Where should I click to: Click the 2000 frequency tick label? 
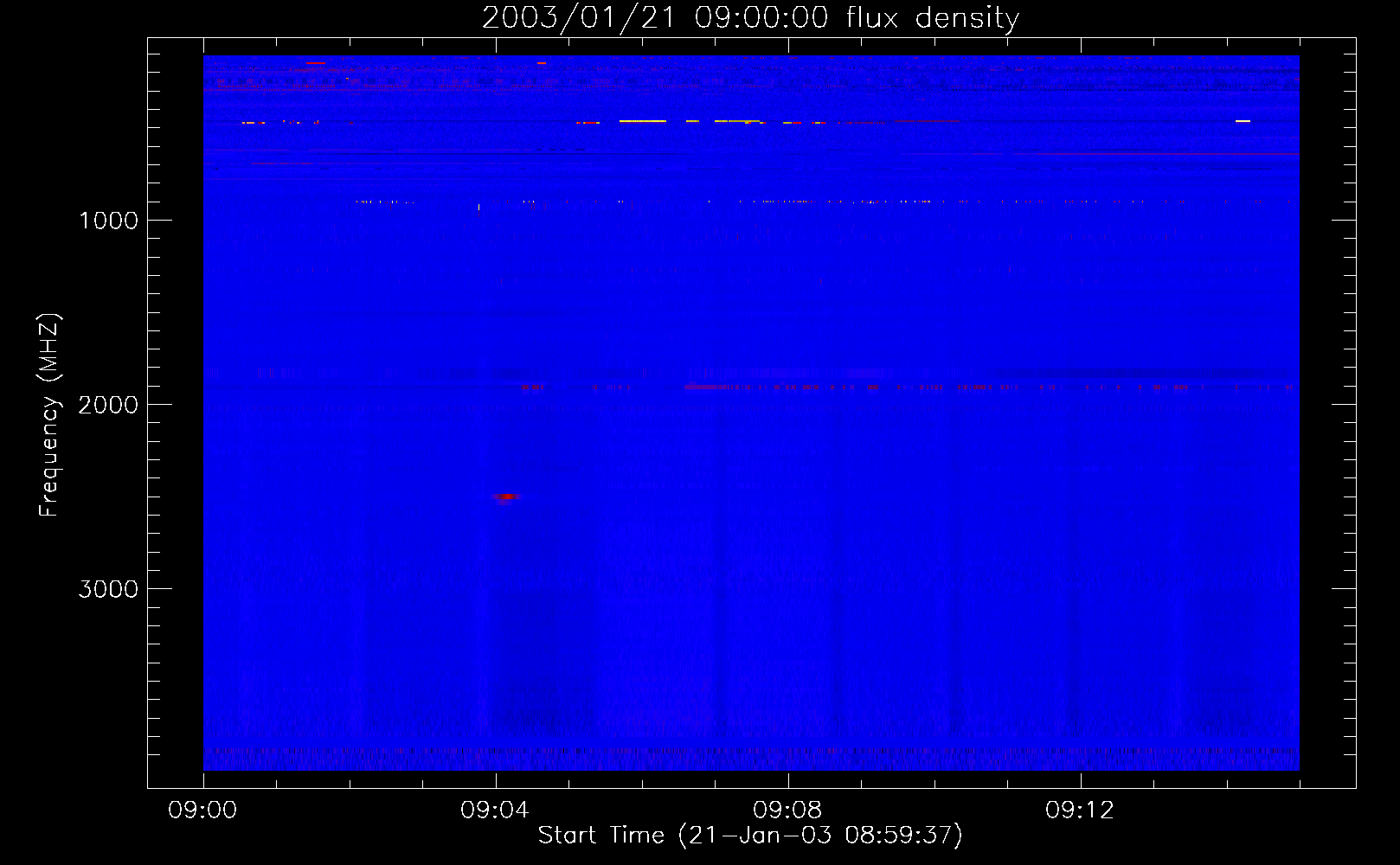108,405
